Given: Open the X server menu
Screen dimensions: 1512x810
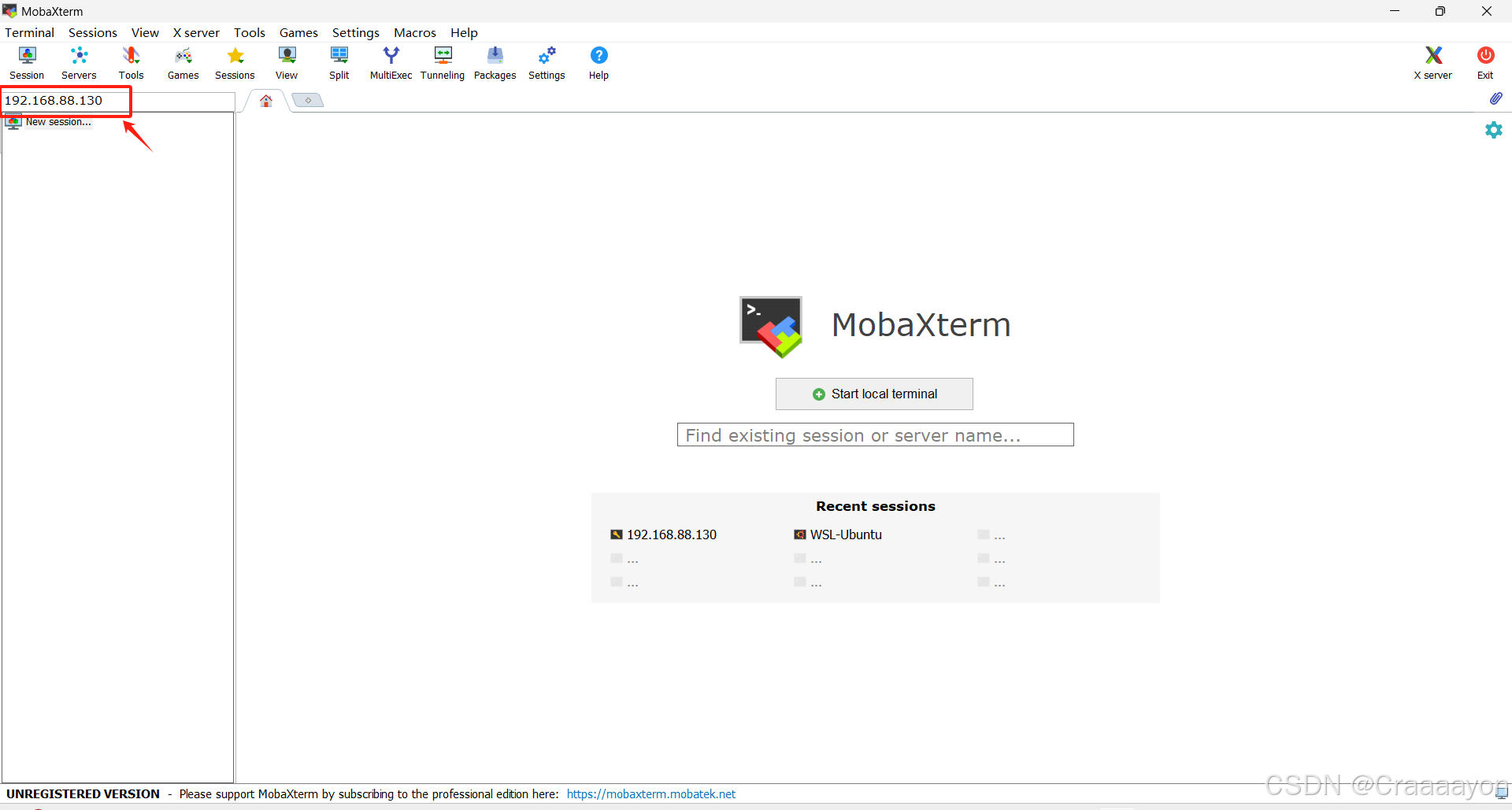Looking at the screenshot, I should tap(196, 32).
